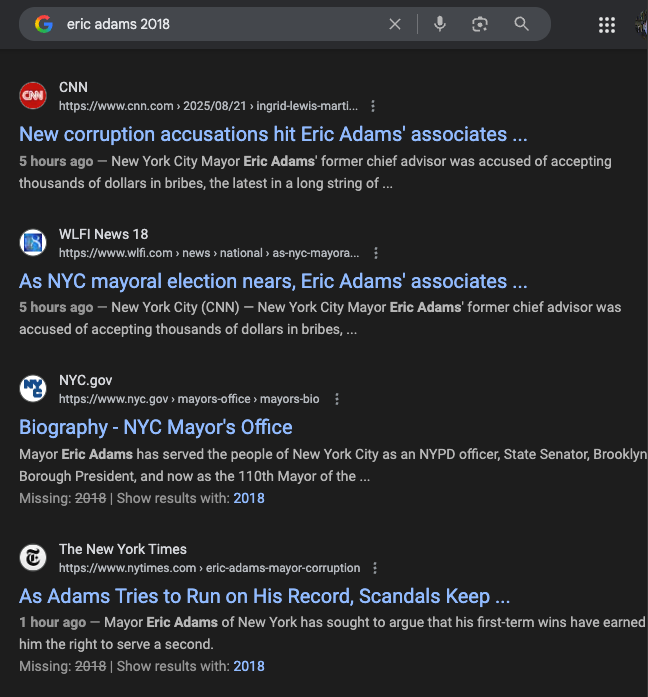
Task: Open 'As NYC mayoral election nears' article
Action: point(273,281)
